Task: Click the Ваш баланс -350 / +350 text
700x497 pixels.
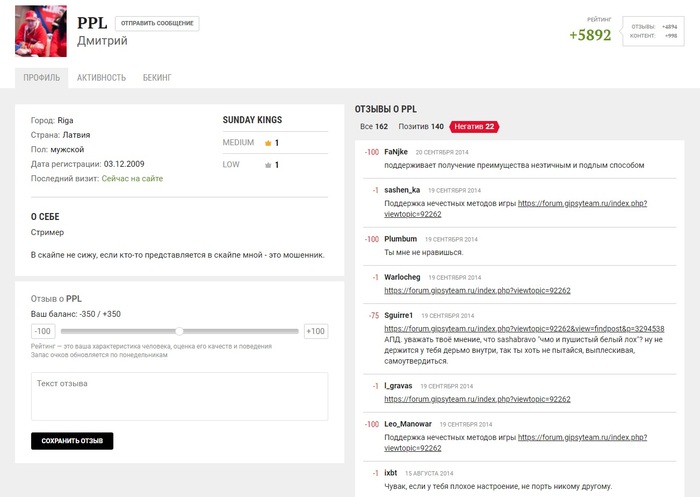Action: point(76,314)
